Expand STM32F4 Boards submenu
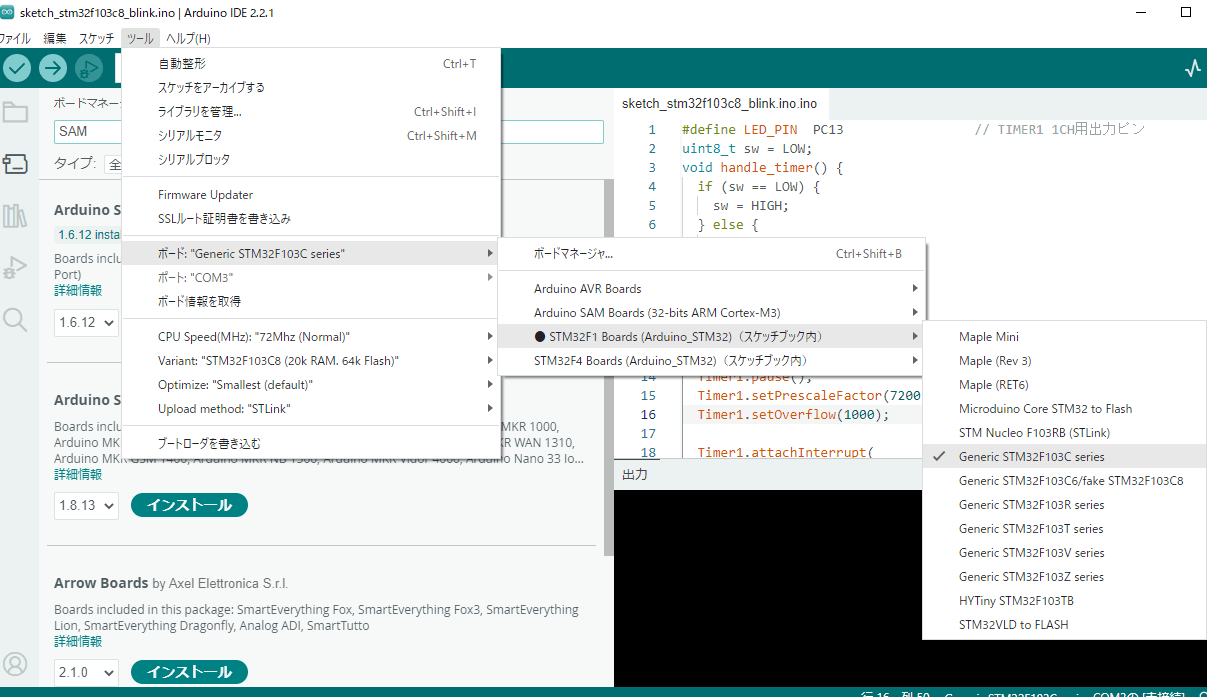 pos(712,361)
